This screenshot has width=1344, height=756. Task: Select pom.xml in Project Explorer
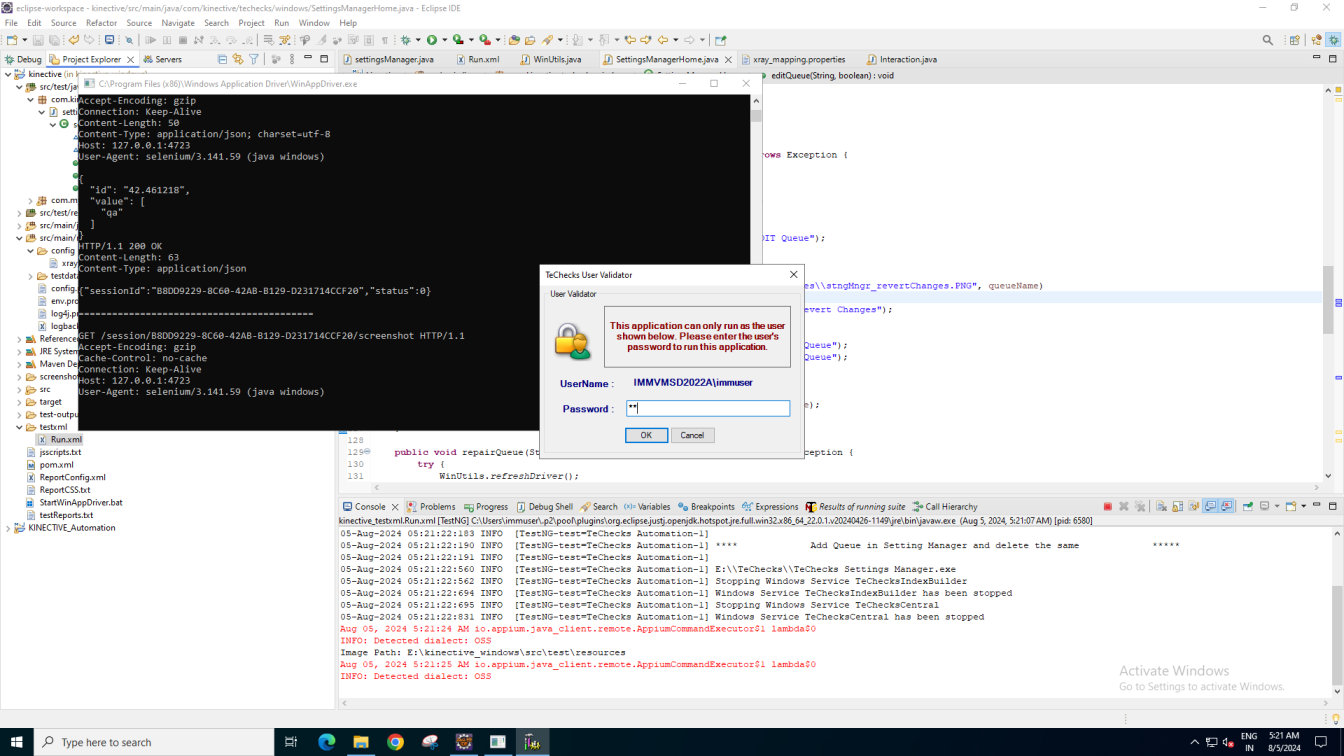[x=56, y=465]
